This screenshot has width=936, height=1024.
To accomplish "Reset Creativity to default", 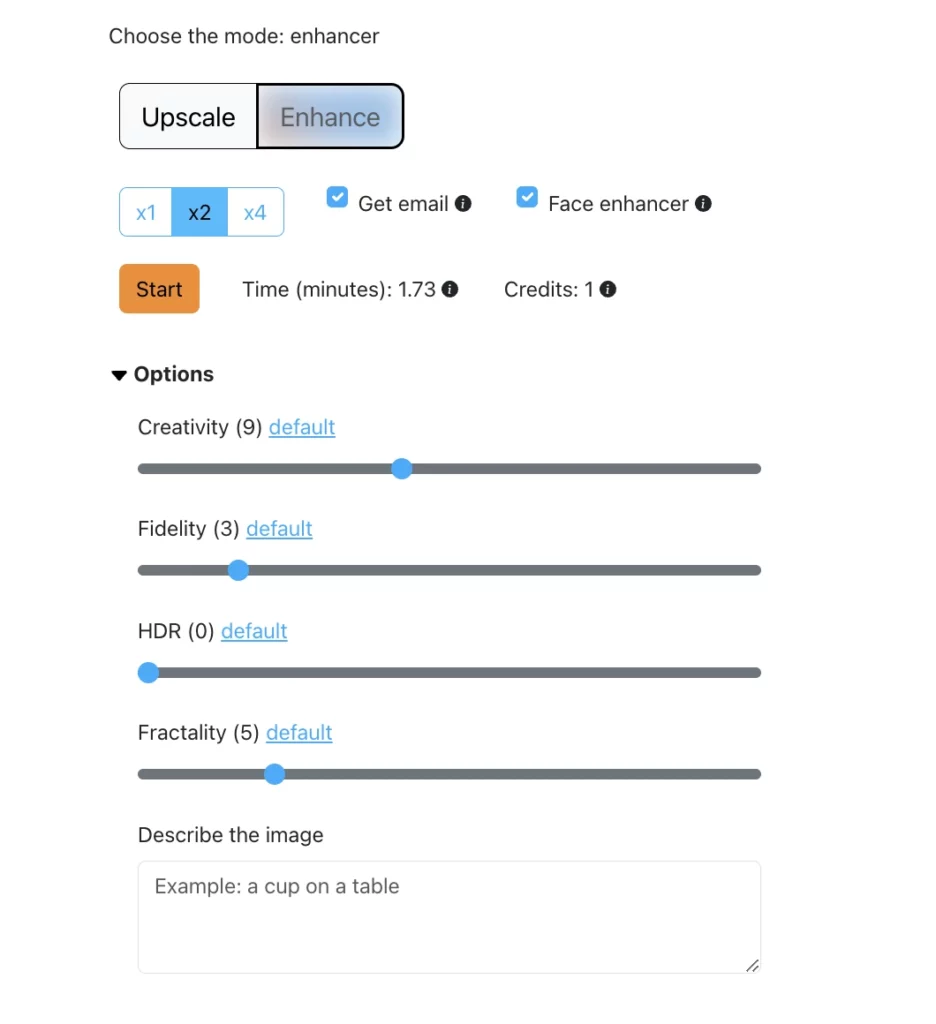I will [x=302, y=428].
